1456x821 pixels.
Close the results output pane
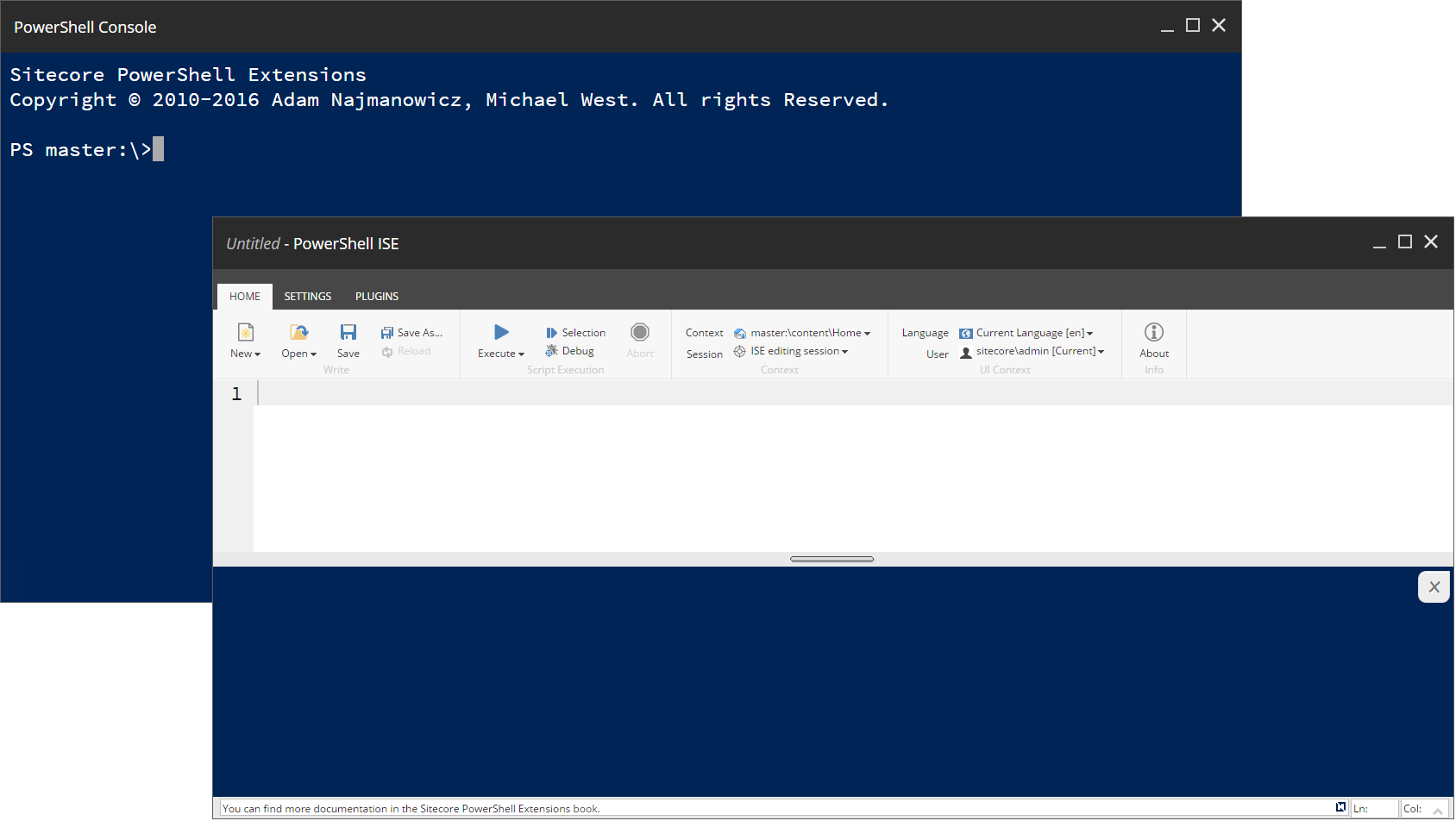tap(1434, 587)
